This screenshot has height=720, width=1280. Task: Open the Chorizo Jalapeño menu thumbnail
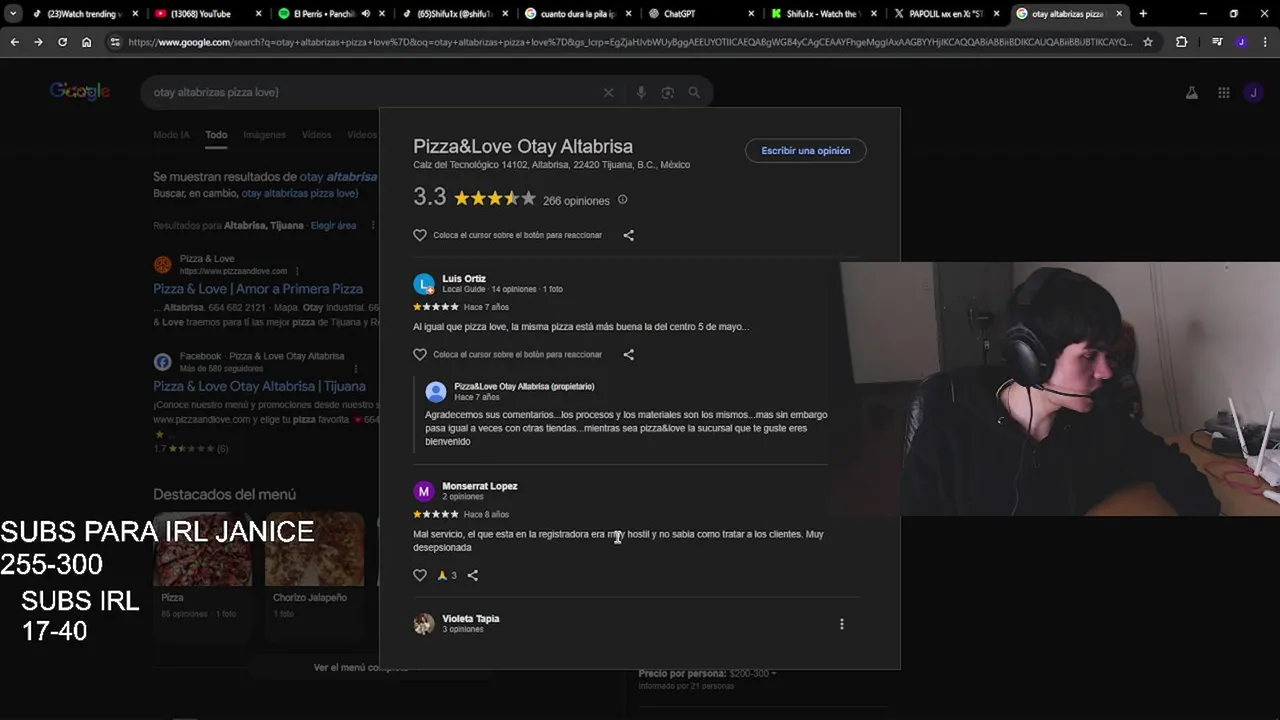(x=314, y=549)
